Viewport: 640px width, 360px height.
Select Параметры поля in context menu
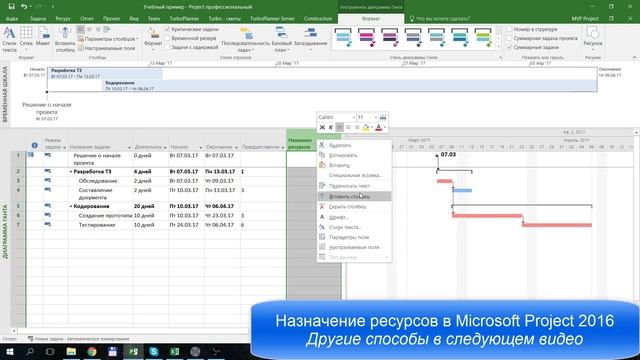[x=353, y=237]
